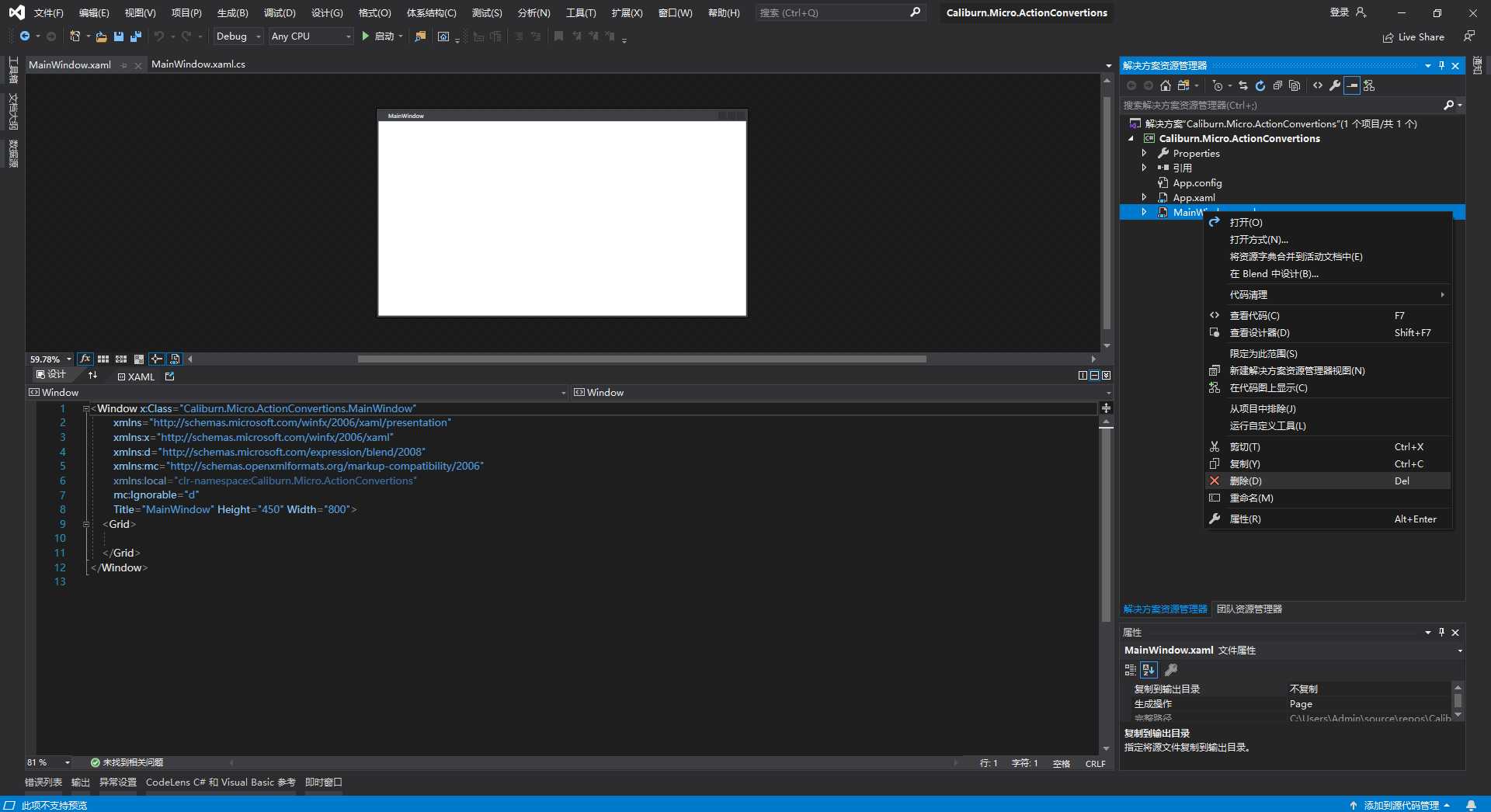Click the Home icon in Solution Explorer
The height and width of the screenshot is (812, 1491).
(x=1166, y=86)
